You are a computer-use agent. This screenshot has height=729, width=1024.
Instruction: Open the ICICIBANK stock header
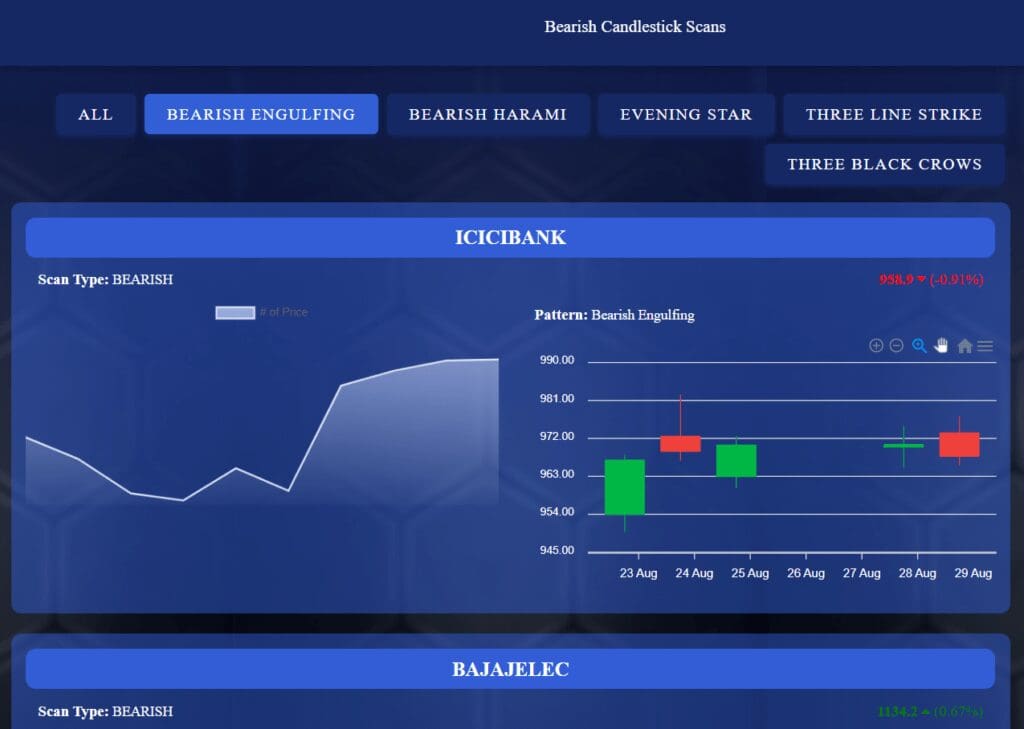[510, 237]
